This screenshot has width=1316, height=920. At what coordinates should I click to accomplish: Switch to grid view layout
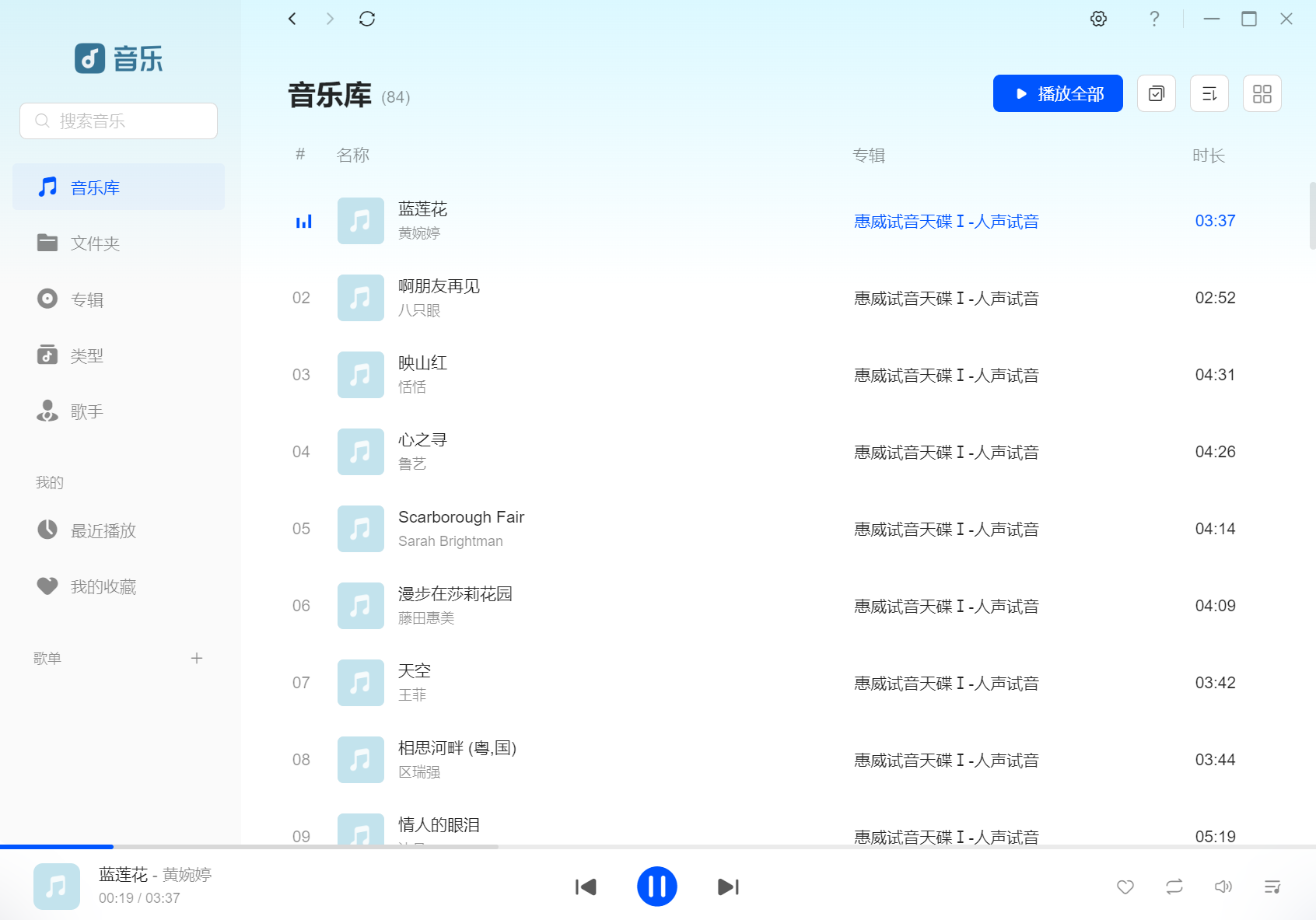pos(1262,93)
